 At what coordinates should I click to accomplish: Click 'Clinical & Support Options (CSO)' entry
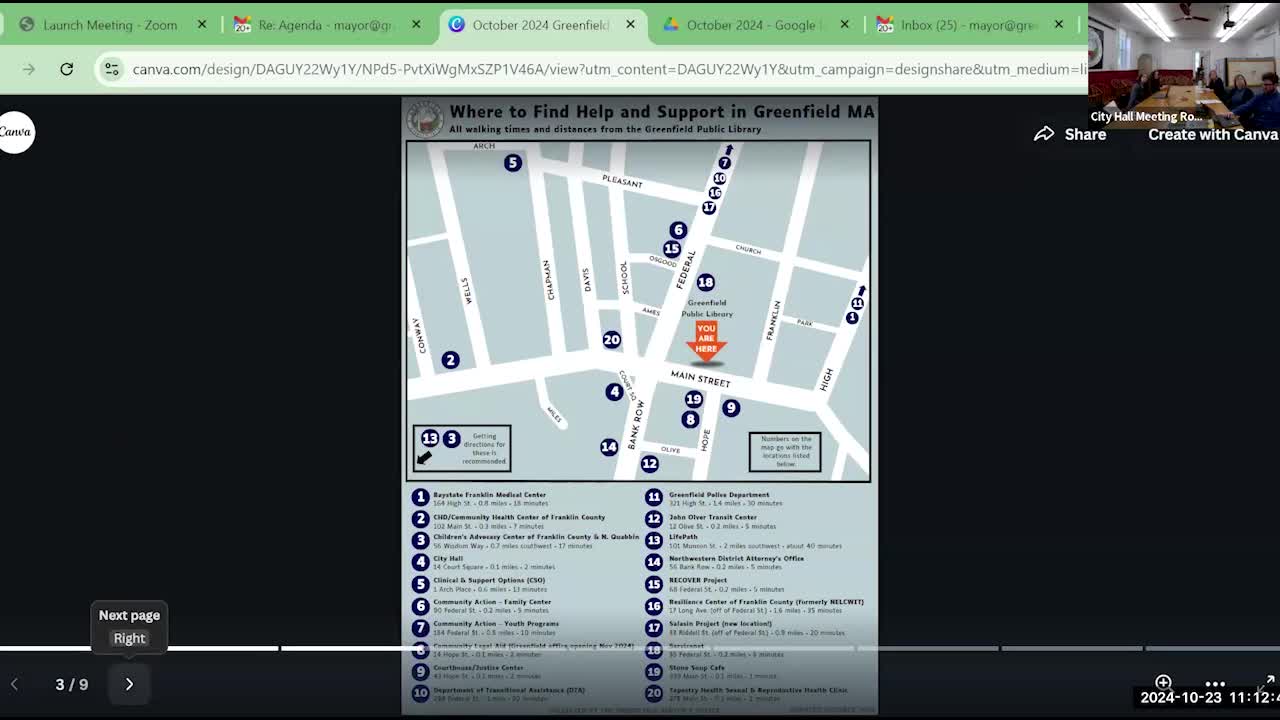tap(489, 581)
